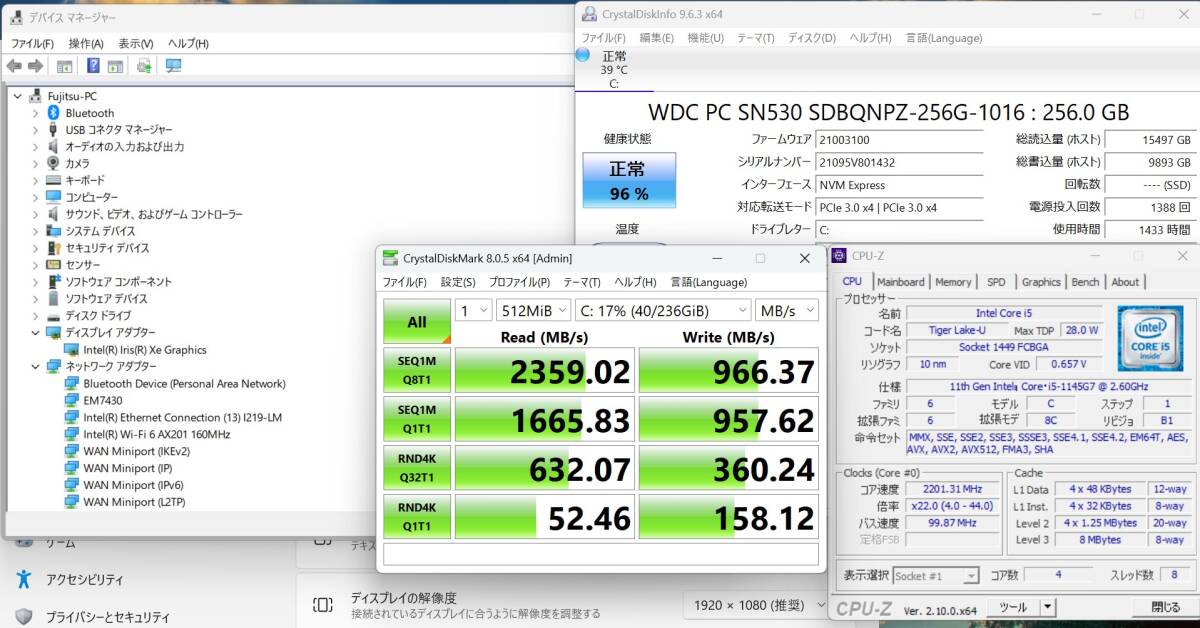Click the Wi-Fi 6 AX201 adapter icon

point(72,434)
